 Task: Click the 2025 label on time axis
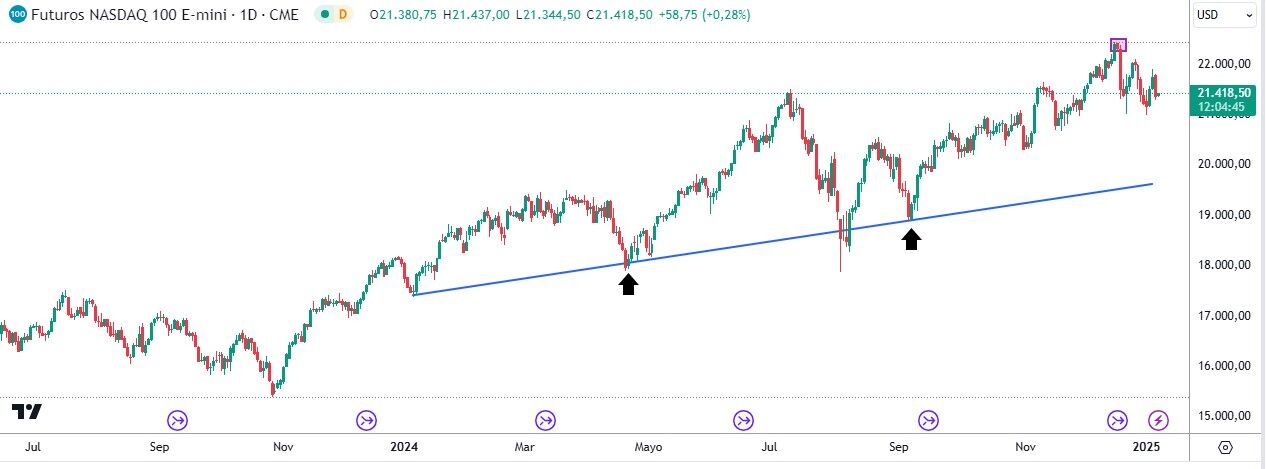click(x=1146, y=446)
